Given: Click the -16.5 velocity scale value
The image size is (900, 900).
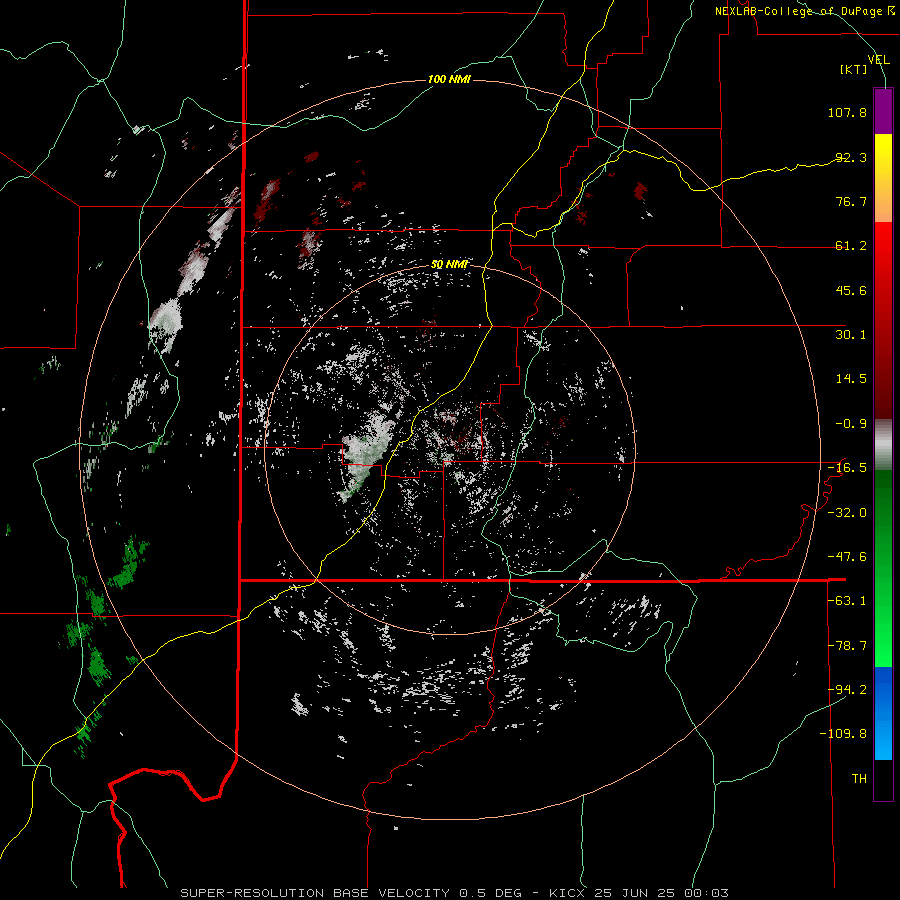Looking at the screenshot, I should (847, 468).
